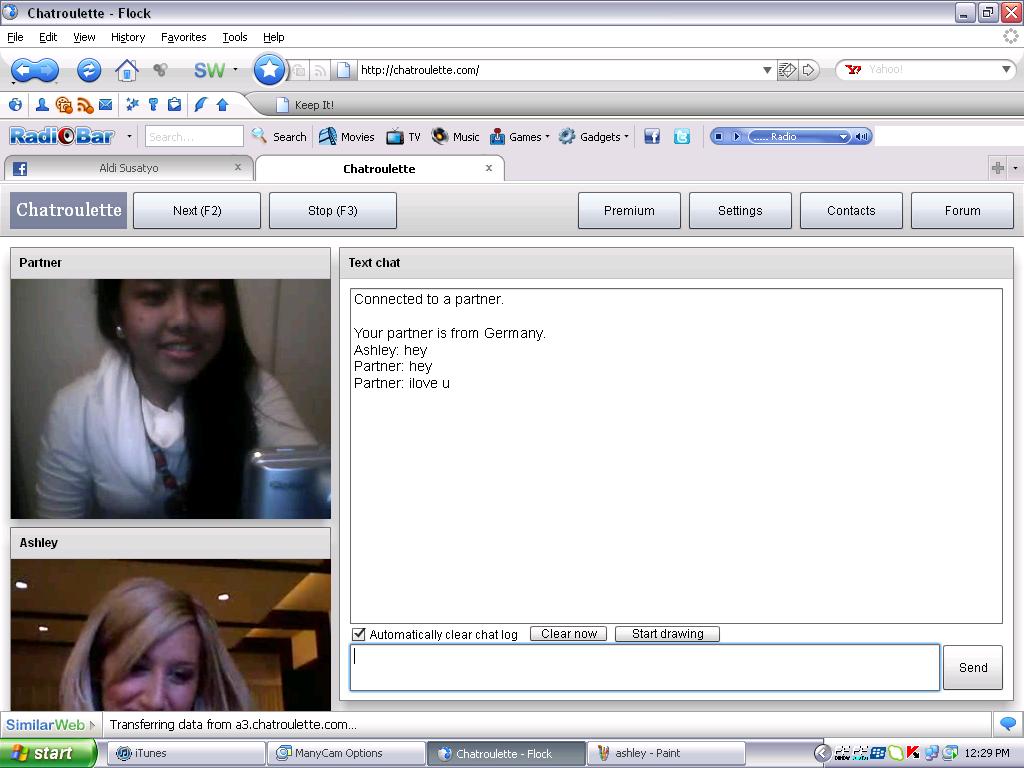This screenshot has height=768, width=1024.
Task: Open the Favorites menu
Action: [184, 37]
